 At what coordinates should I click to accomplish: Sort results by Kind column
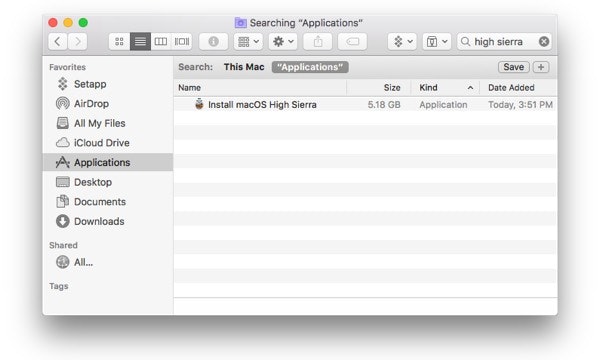tap(445, 88)
